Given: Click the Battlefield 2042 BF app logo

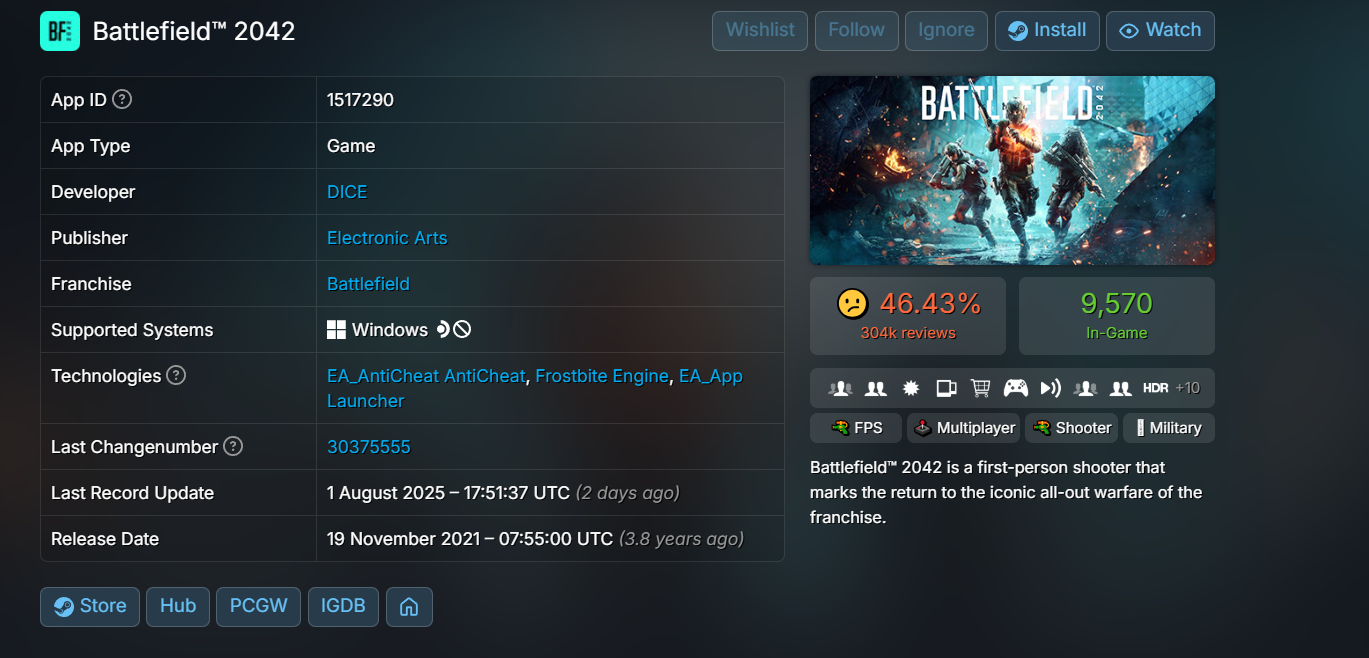Looking at the screenshot, I should [59, 31].
